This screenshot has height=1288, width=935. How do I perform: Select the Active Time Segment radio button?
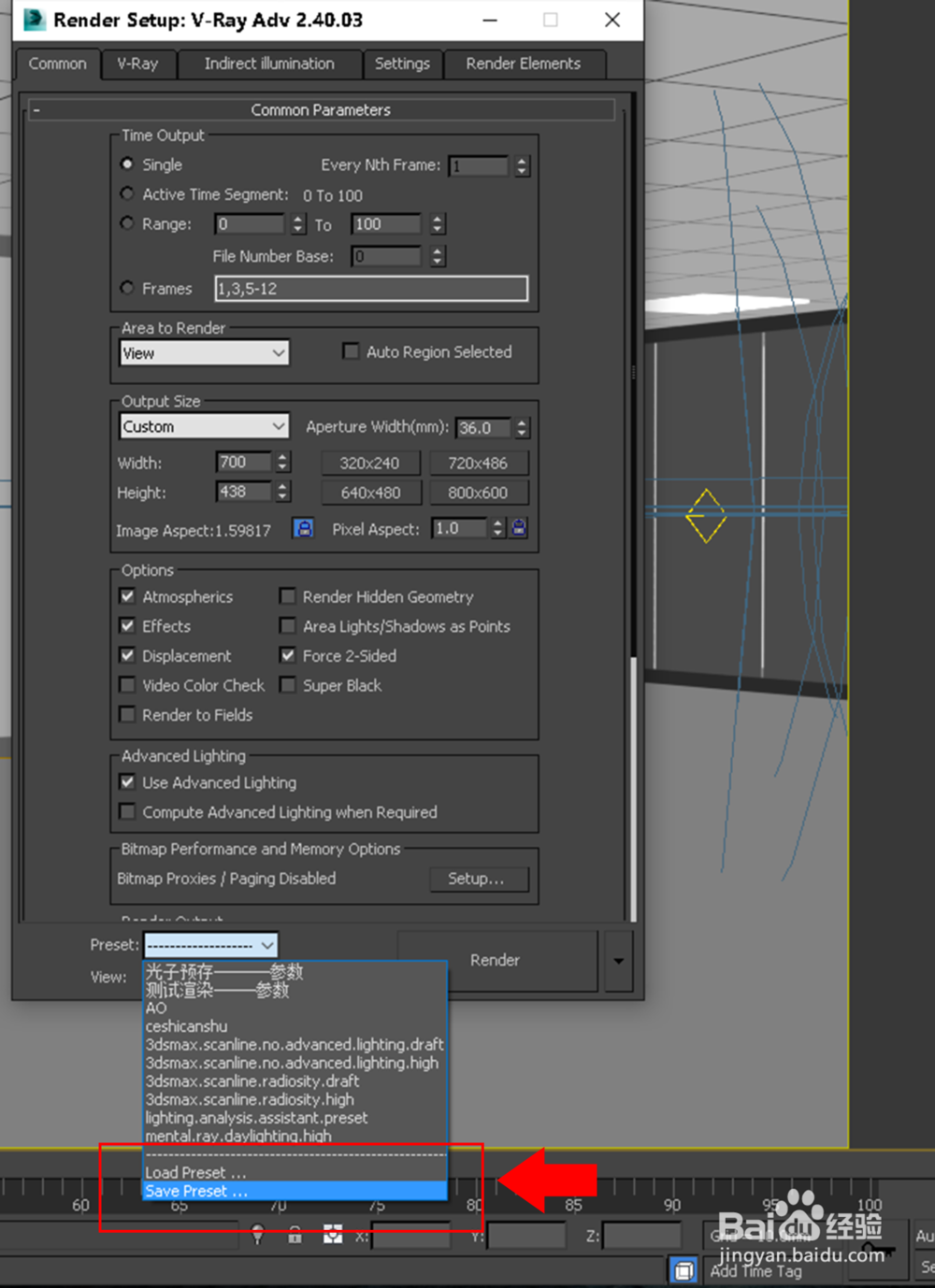tap(127, 193)
